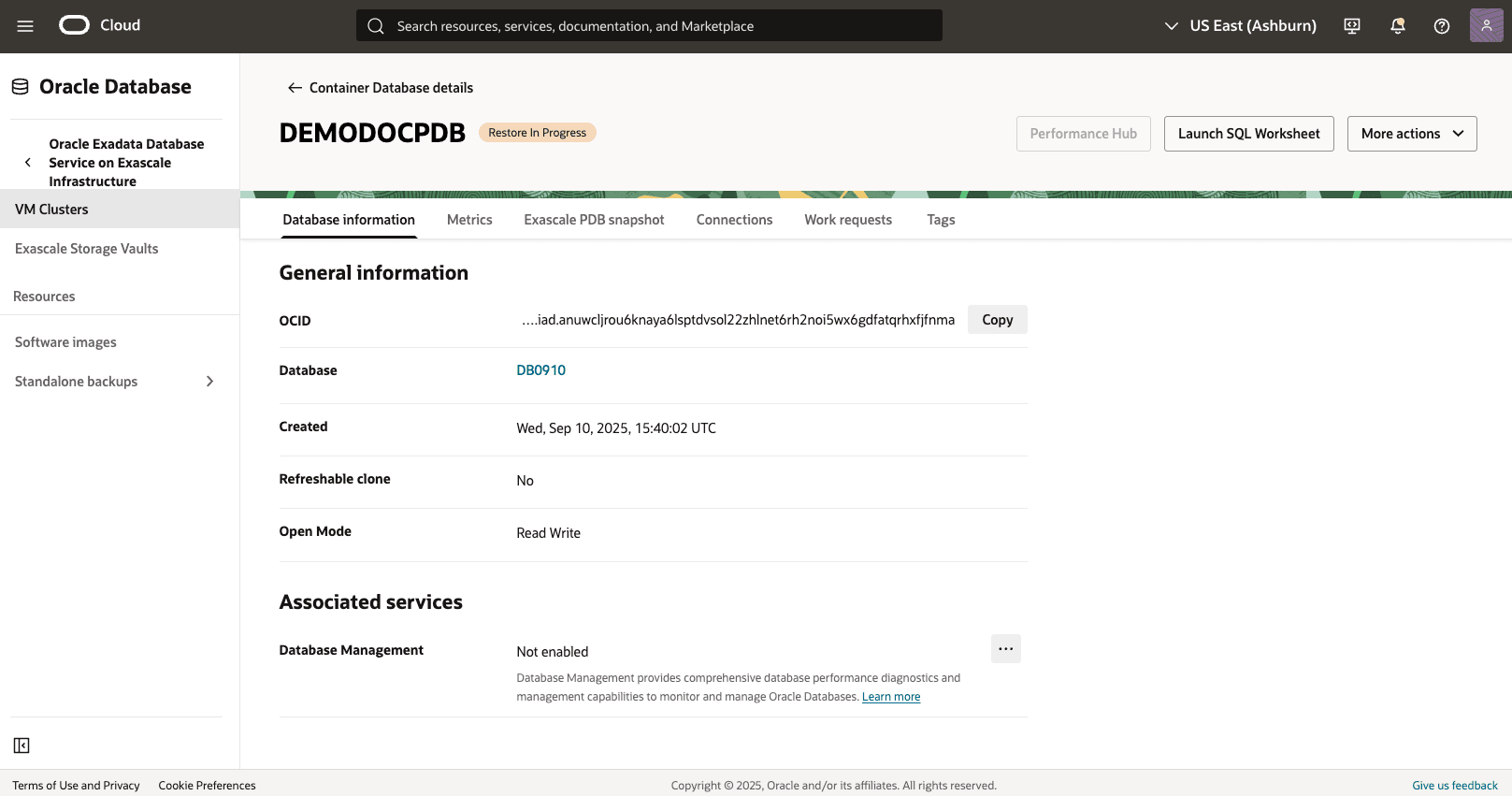The width and height of the screenshot is (1512, 796).
Task: Select VM Clusters in sidebar
Action: [x=120, y=210]
